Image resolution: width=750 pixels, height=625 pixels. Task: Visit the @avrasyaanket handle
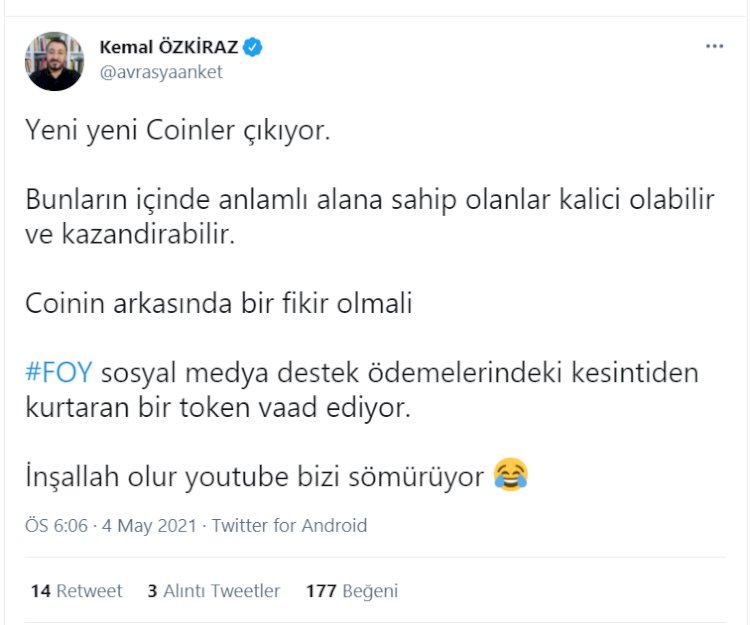pos(161,72)
